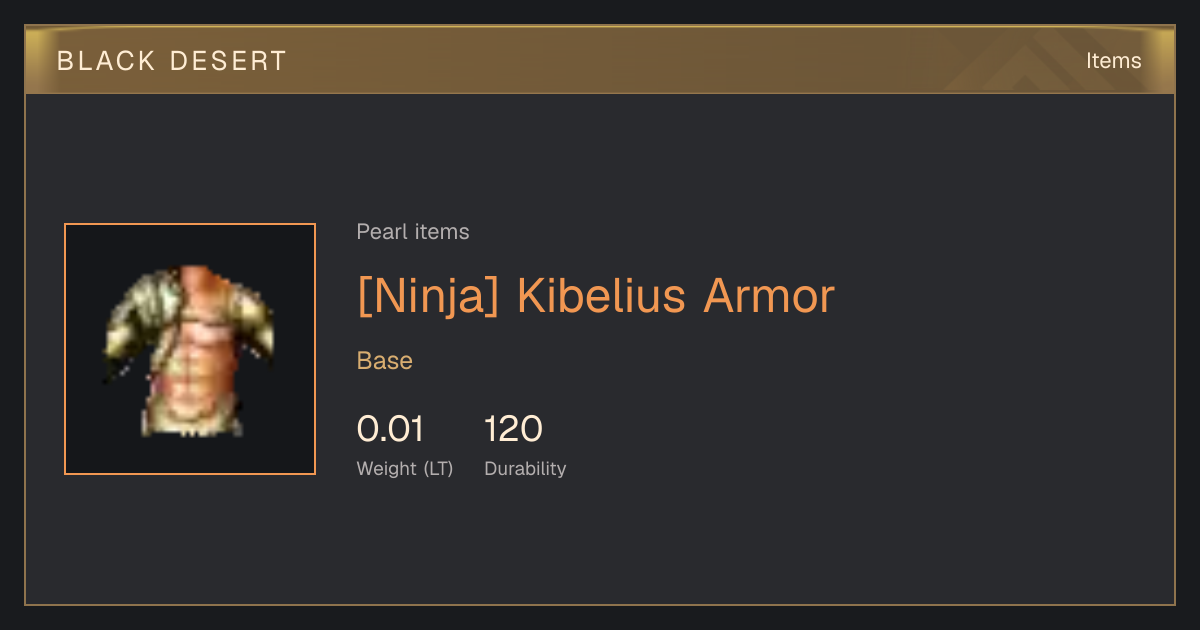Click the Kibelius Armor item icon
Screen dimensions: 1200x630
pos(190,350)
